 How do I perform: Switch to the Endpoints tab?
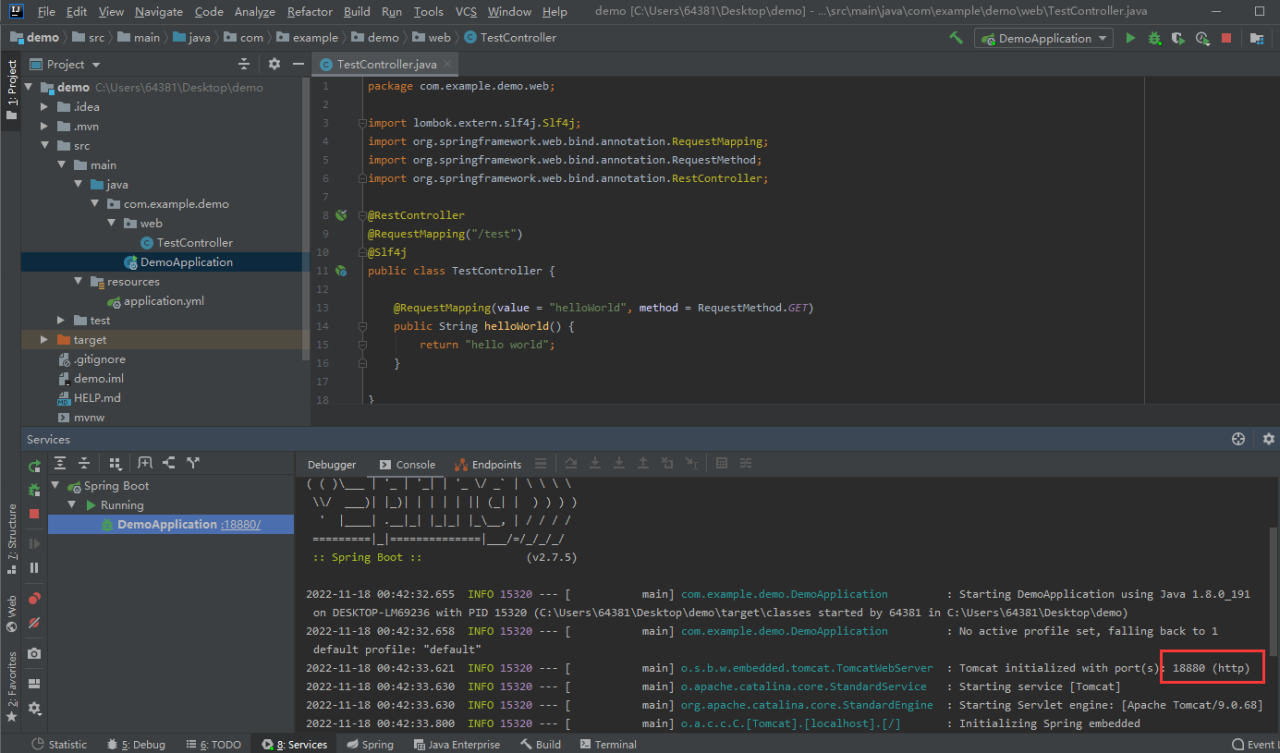click(x=488, y=464)
